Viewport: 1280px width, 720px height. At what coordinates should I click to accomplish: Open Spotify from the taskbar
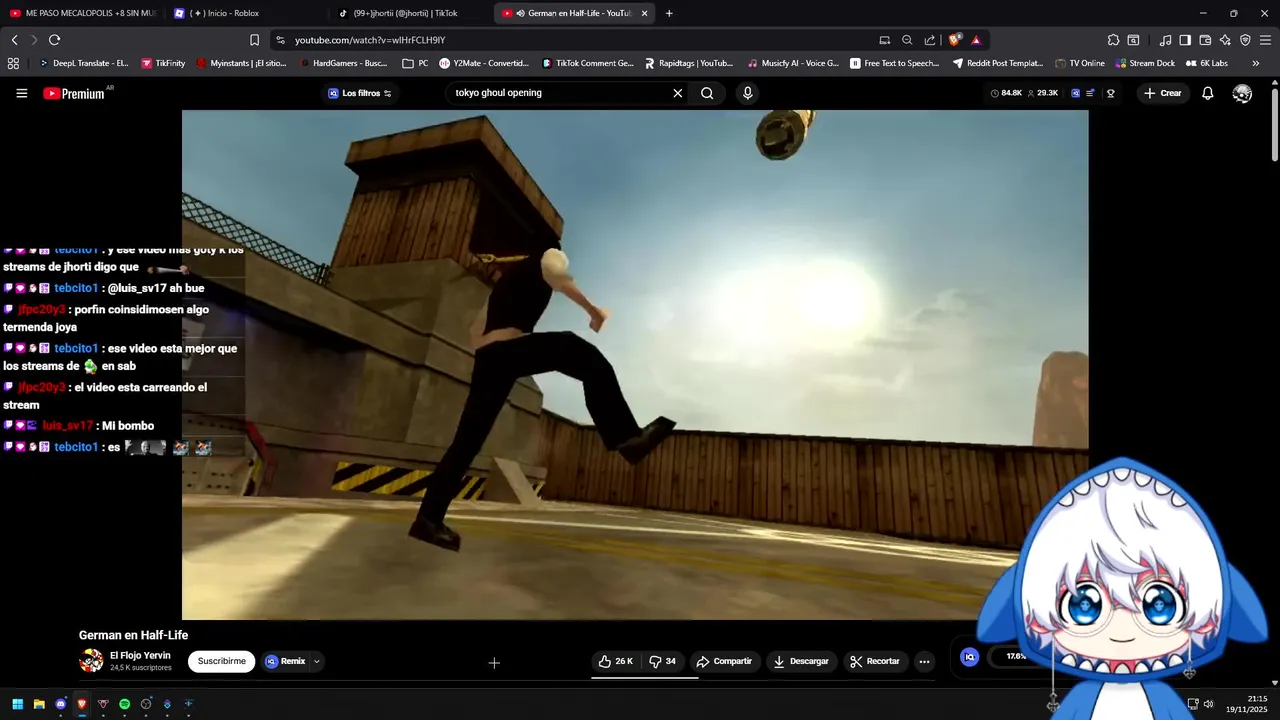(x=124, y=704)
